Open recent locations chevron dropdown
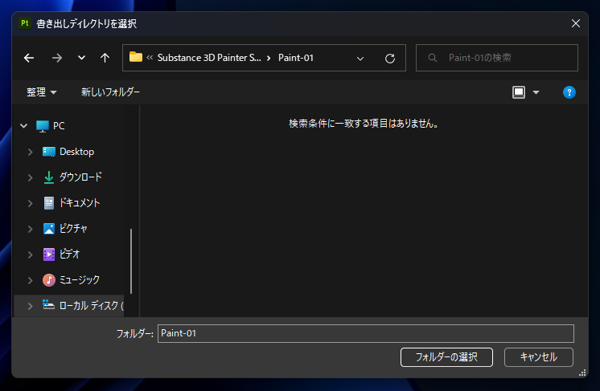600x391 pixels. pyautogui.click(x=82, y=58)
